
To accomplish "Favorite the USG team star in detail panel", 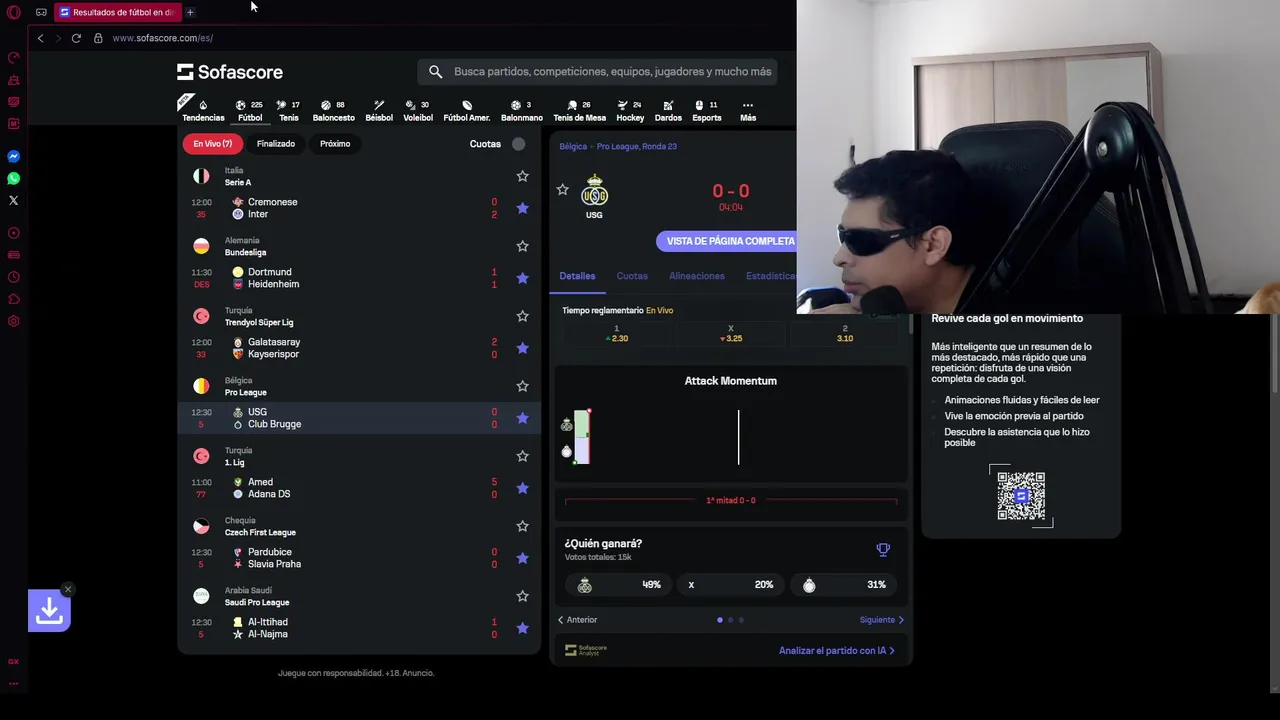I will pos(562,190).
